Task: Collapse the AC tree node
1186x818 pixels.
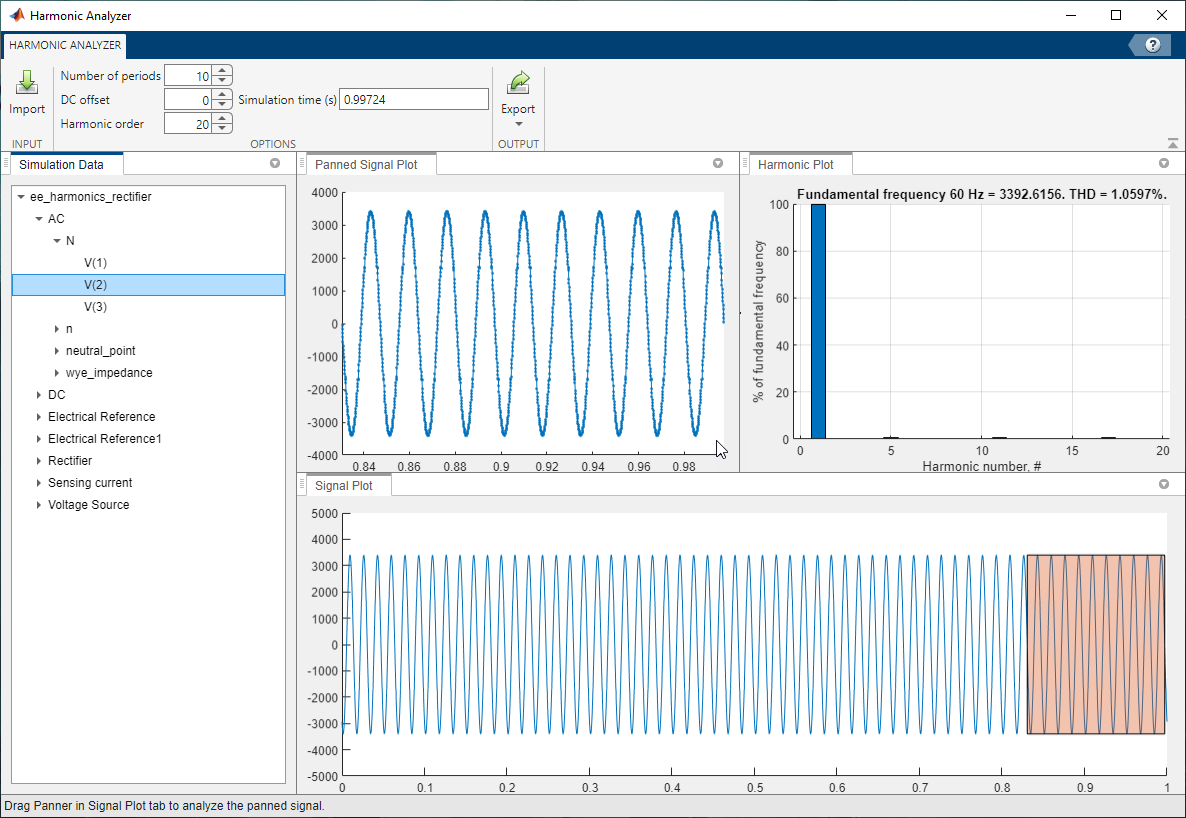Action: click(41, 218)
